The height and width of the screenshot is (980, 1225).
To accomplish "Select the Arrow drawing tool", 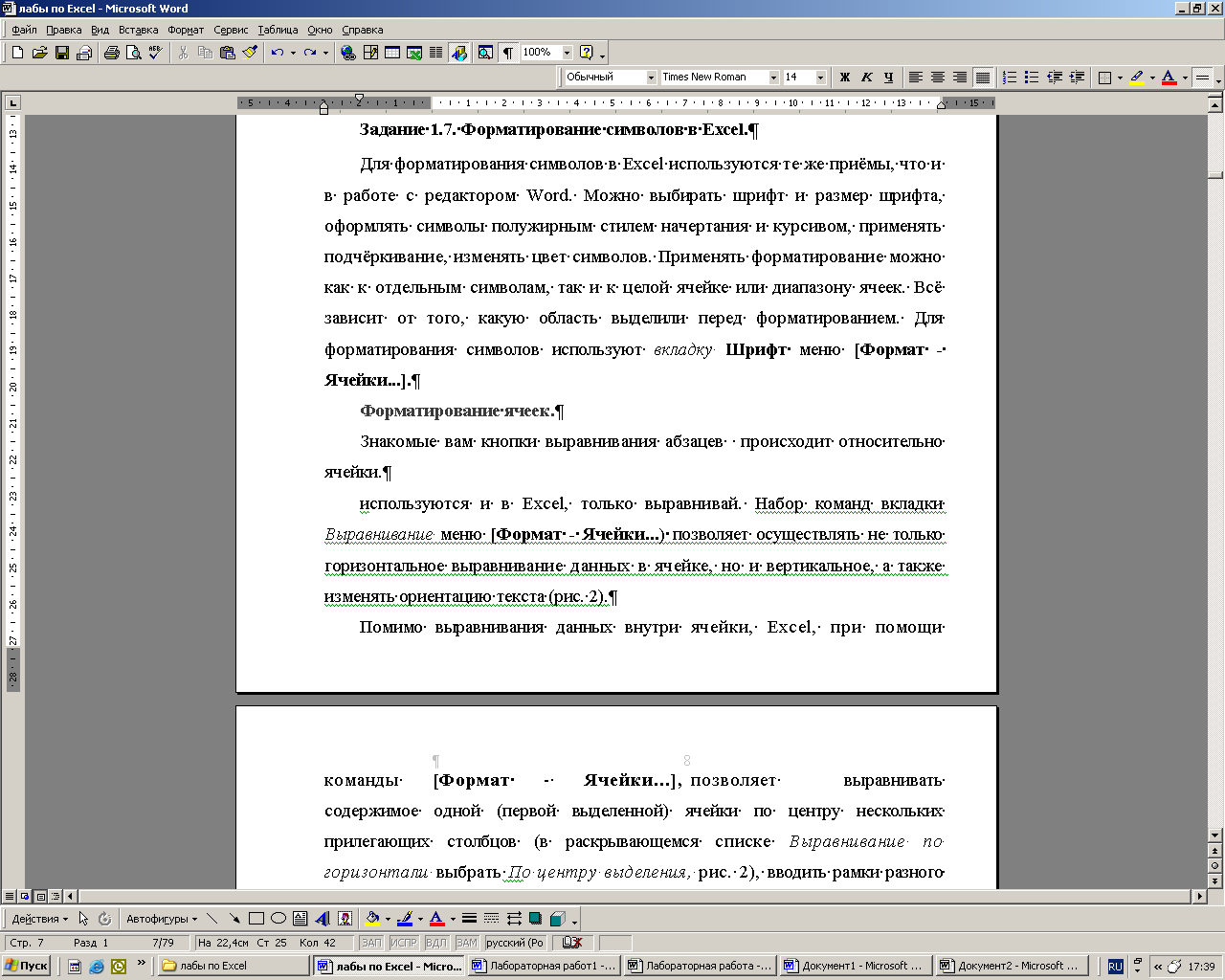I will point(234,919).
